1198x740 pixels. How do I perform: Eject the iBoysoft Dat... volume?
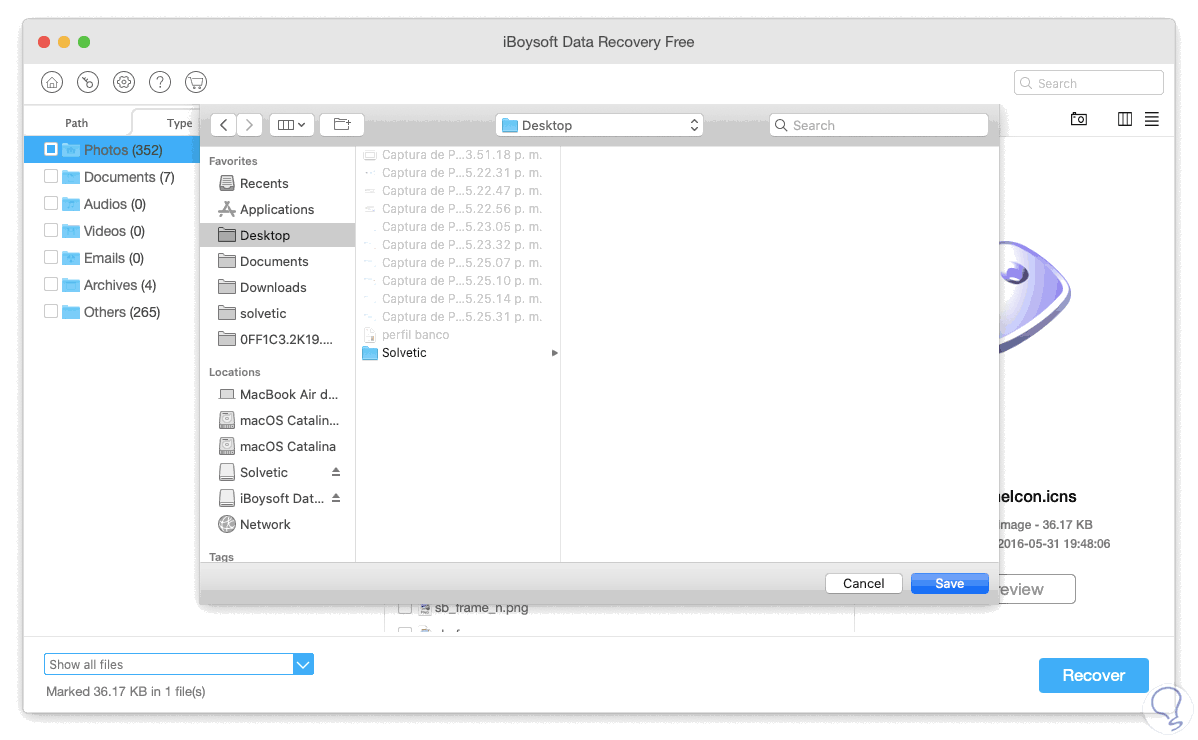(335, 498)
